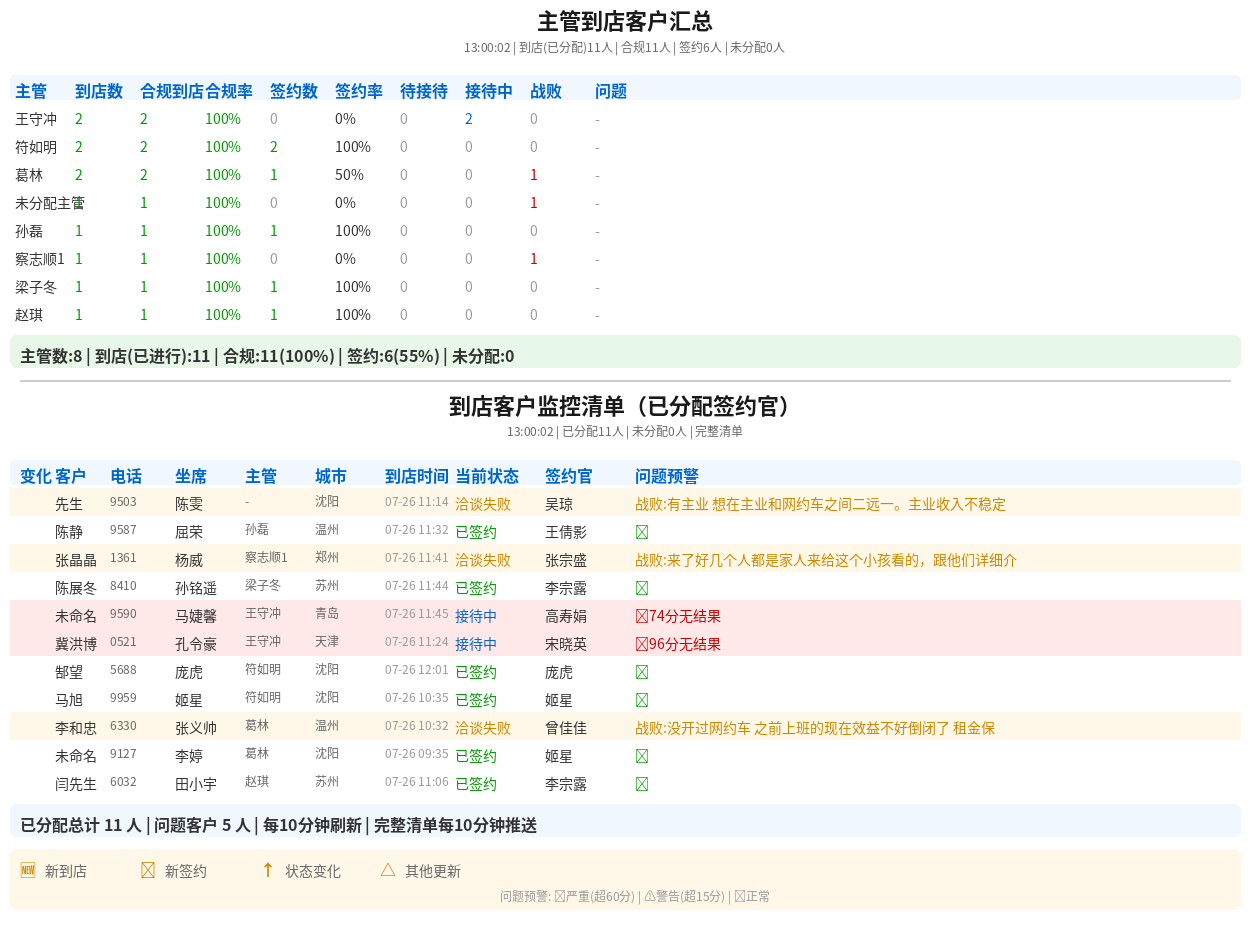Screen dimensions: 1250x952
Task: Click customer 张晶晶 in the monitoring list
Action: point(76,560)
